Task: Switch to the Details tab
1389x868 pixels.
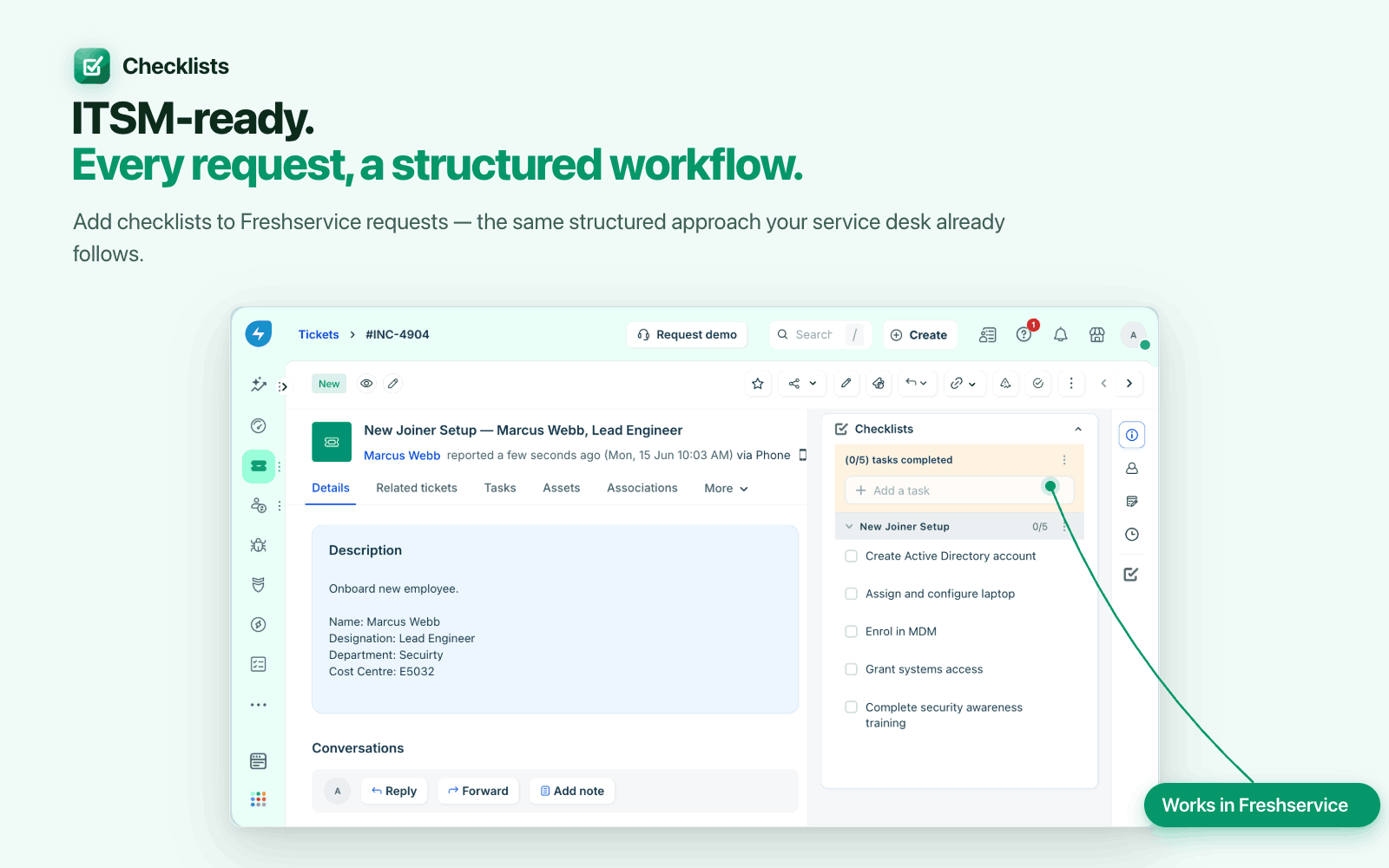Action: (331, 489)
